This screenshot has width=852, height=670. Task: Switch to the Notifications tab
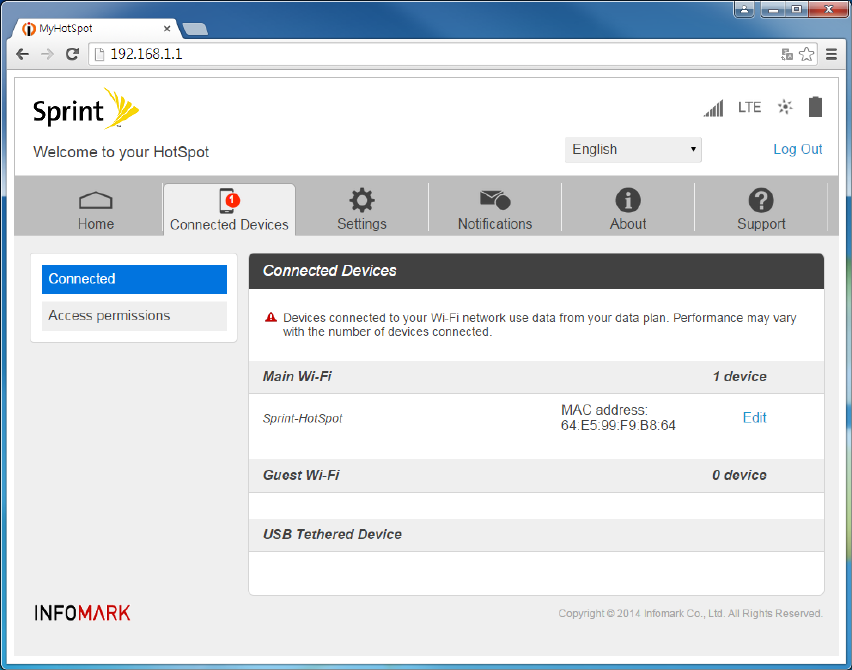click(495, 210)
